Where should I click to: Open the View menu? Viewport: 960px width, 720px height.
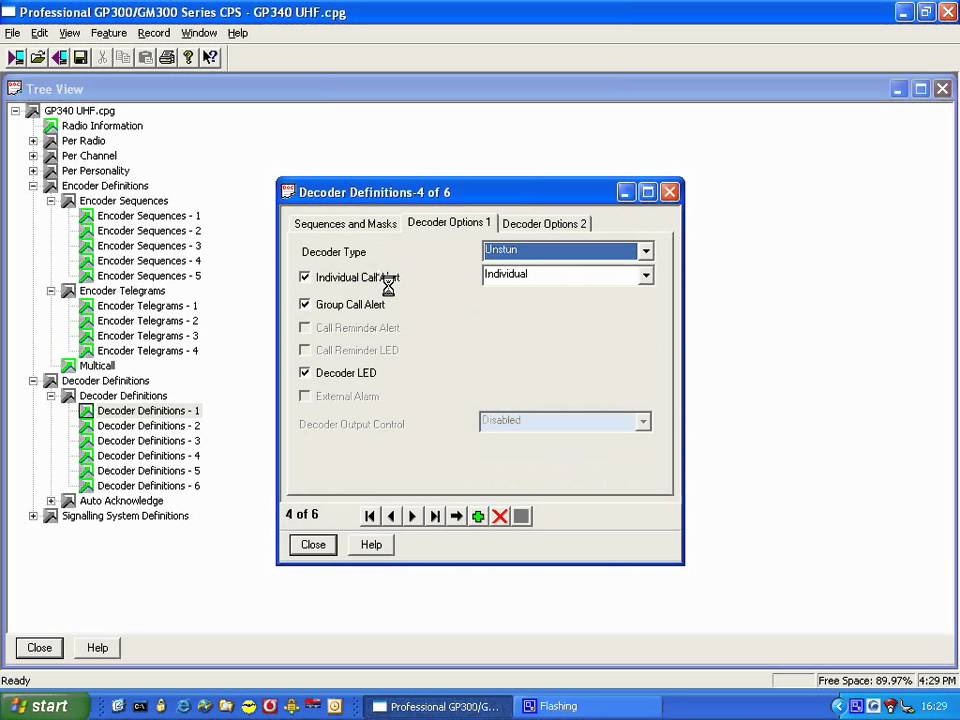click(x=69, y=33)
